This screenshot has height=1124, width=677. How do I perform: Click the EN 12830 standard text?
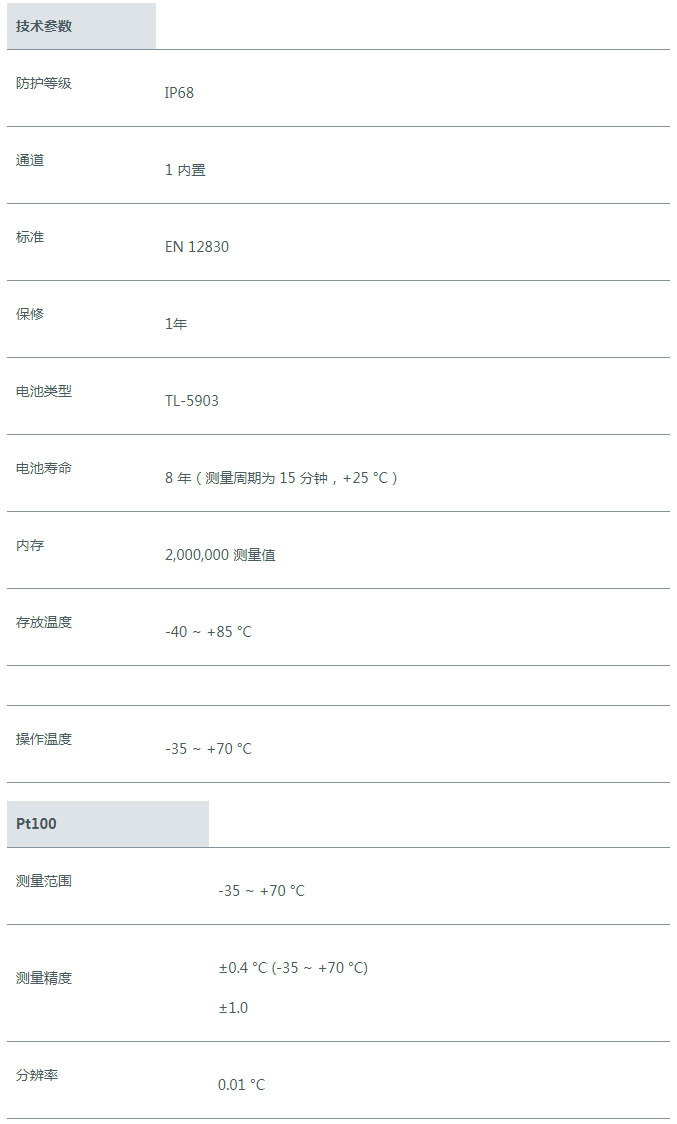click(x=197, y=247)
